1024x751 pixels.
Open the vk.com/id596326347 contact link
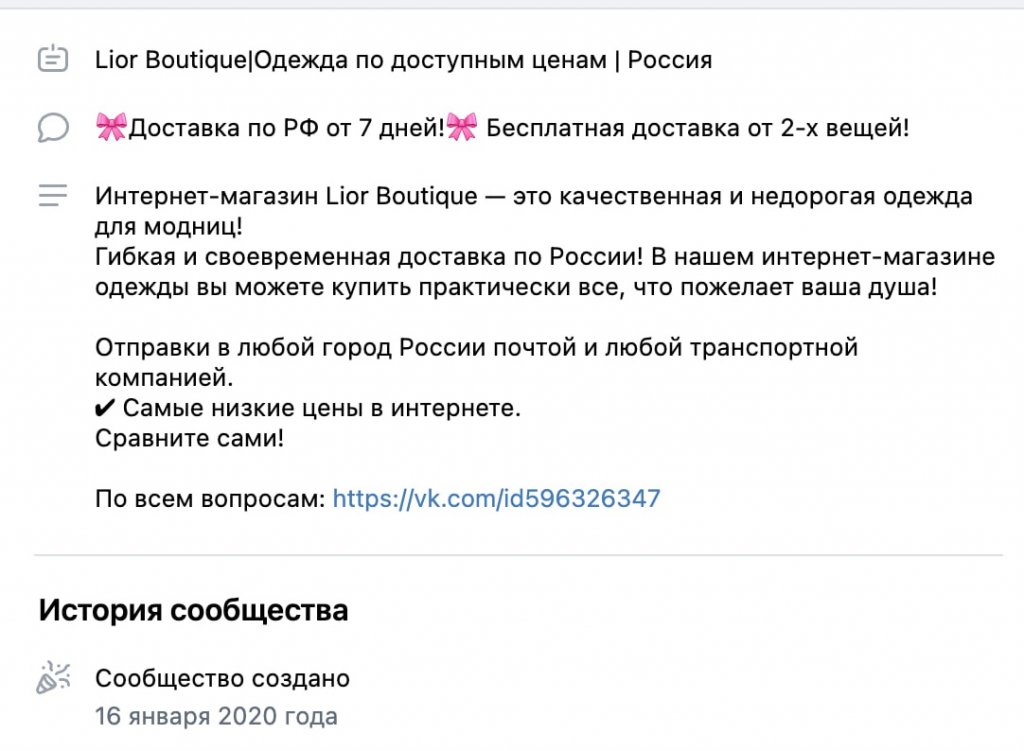(x=496, y=498)
